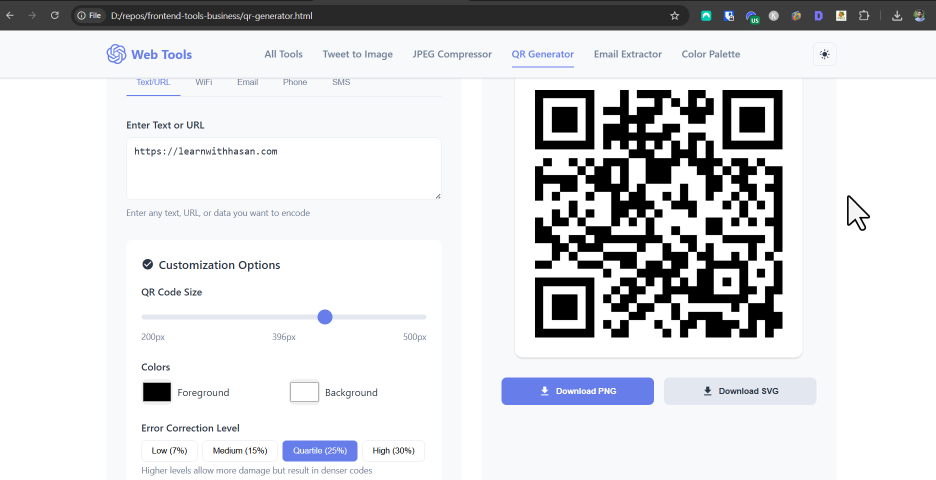Open JPEG Compressor in navigation
This screenshot has width=936, height=480.
coord(452,54)
